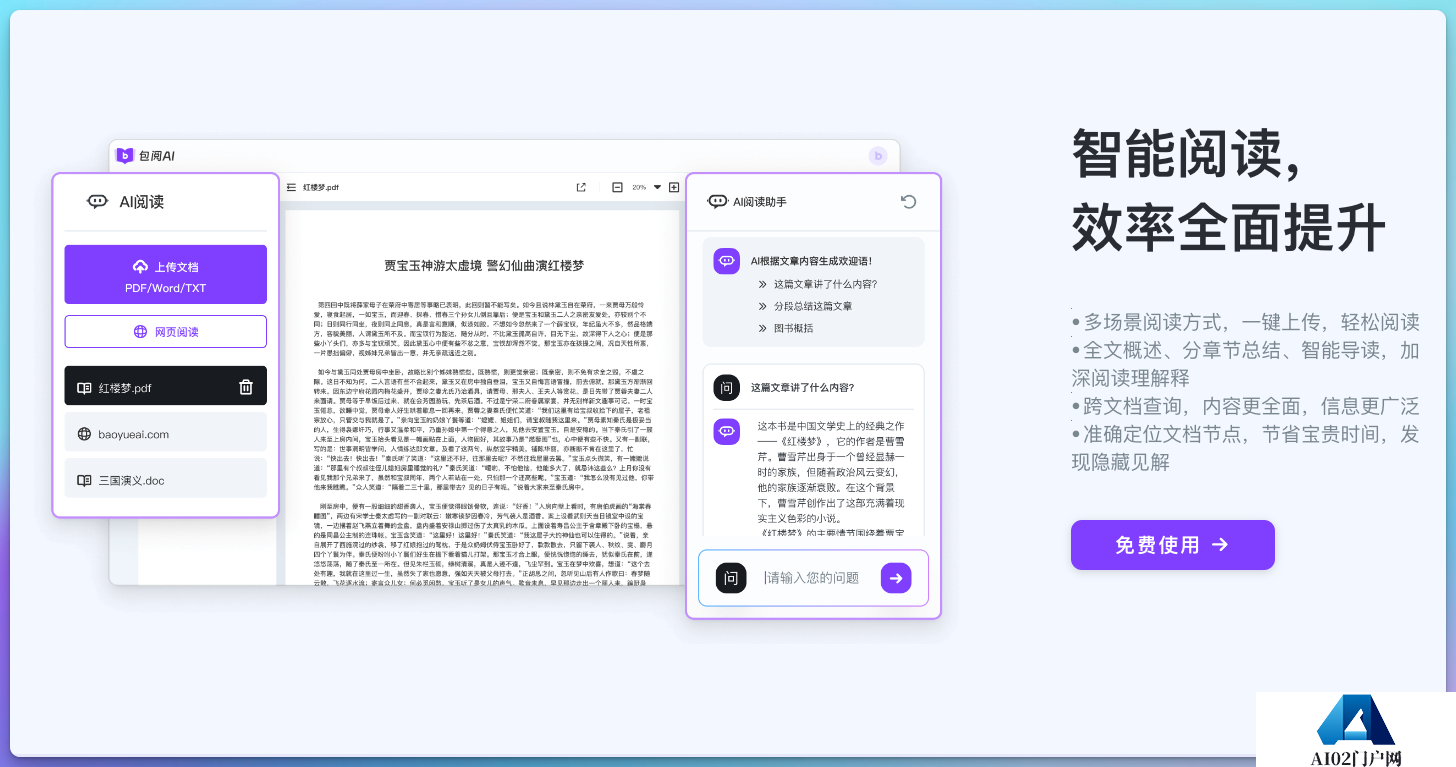
Task: Click the double chevron before 图书概括
Action: (x=763, y=328)
